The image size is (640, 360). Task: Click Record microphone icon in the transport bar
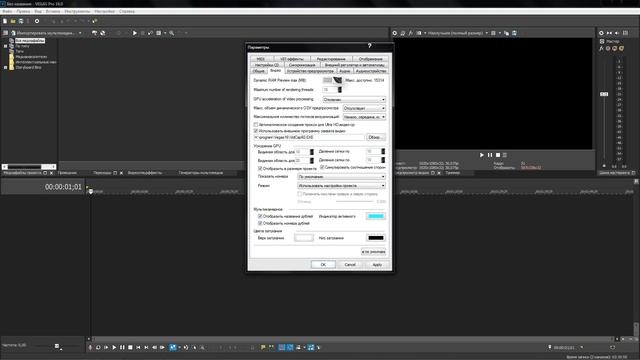click(90, 347)
